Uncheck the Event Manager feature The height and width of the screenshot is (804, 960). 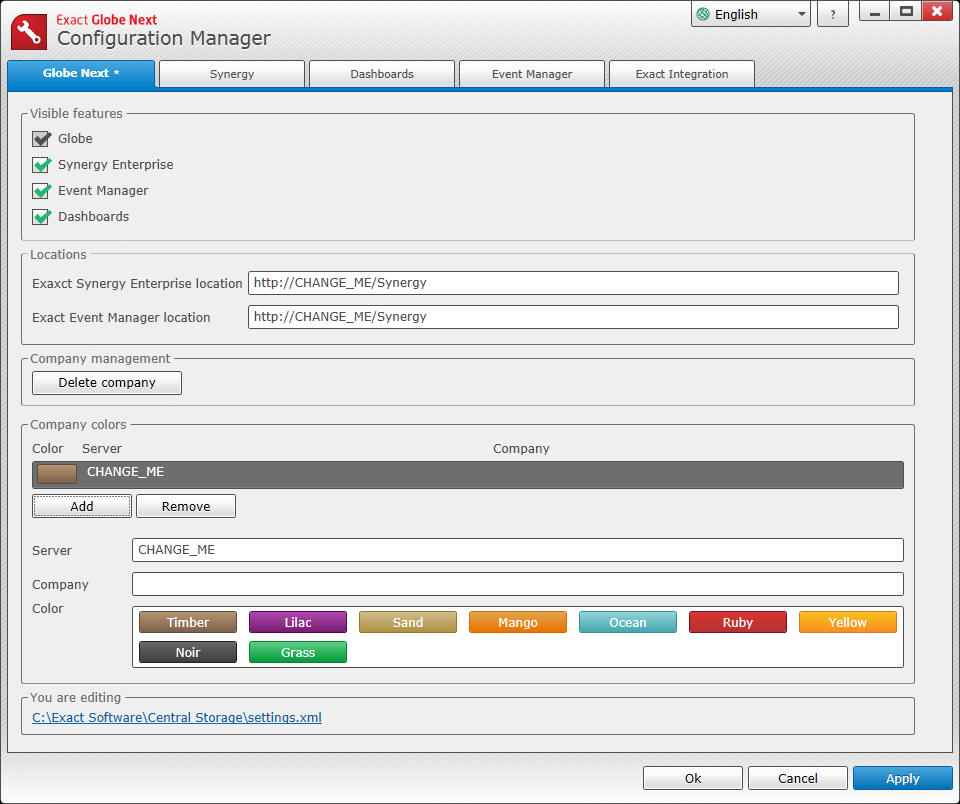point(41,191)
